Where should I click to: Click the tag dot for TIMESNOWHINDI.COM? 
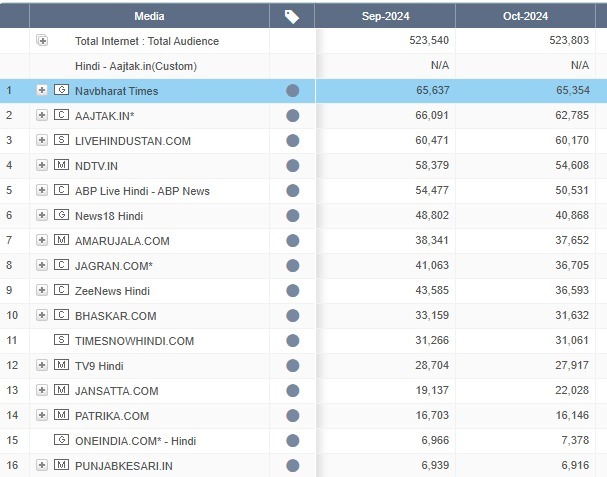[293, 341]
